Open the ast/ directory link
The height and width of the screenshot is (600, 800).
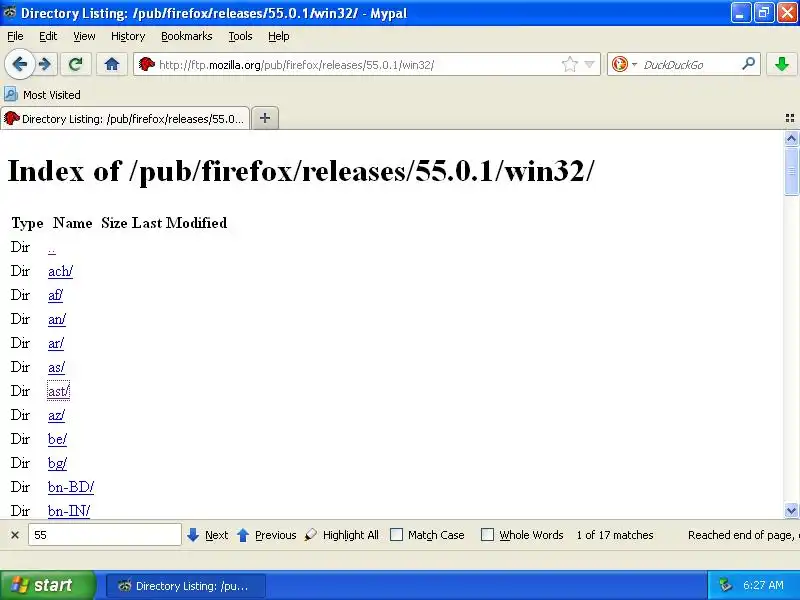[x=58, y=391]
